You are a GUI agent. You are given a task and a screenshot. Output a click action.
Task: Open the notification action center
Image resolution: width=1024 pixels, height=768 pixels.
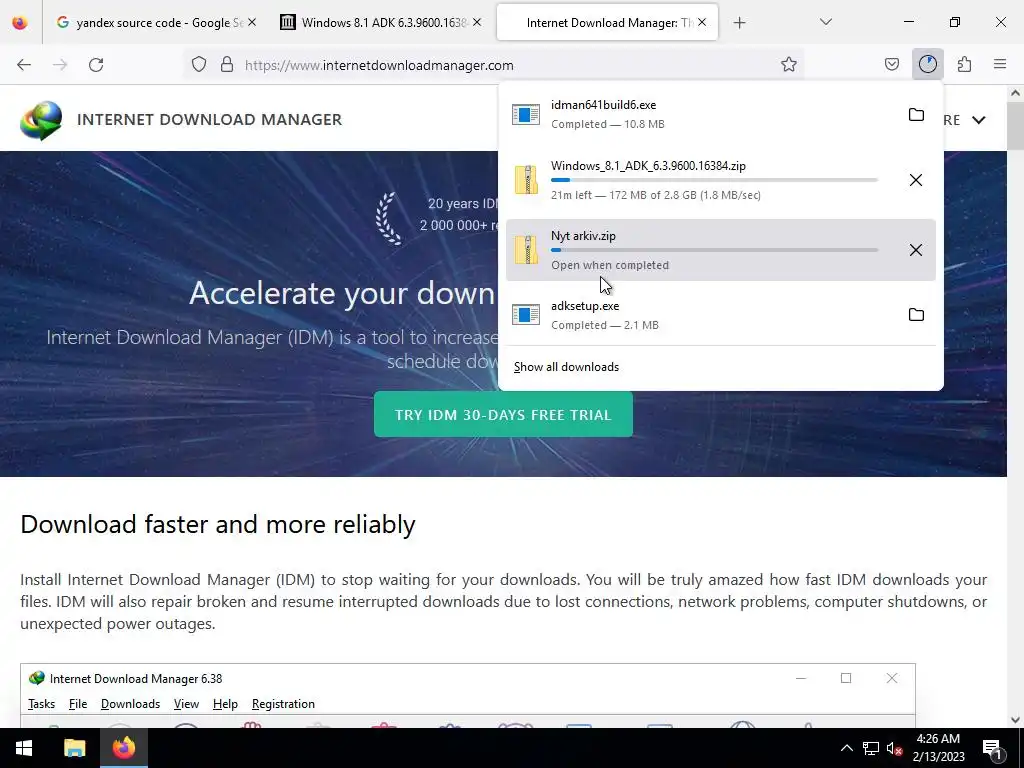(x=992, y=748)
